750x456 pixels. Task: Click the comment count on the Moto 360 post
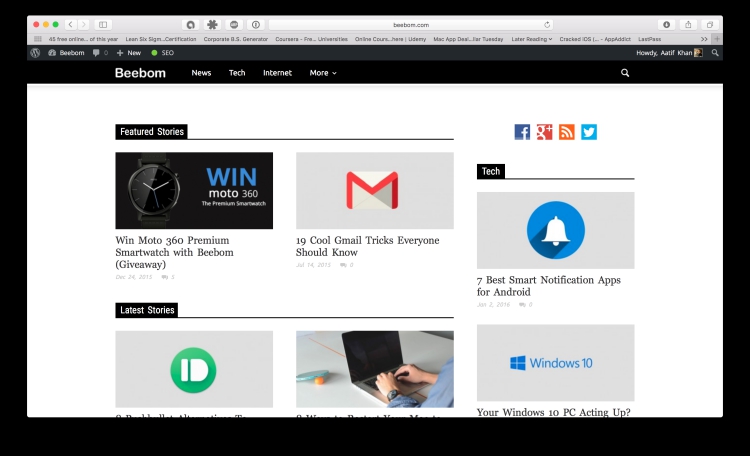point(168,277)
